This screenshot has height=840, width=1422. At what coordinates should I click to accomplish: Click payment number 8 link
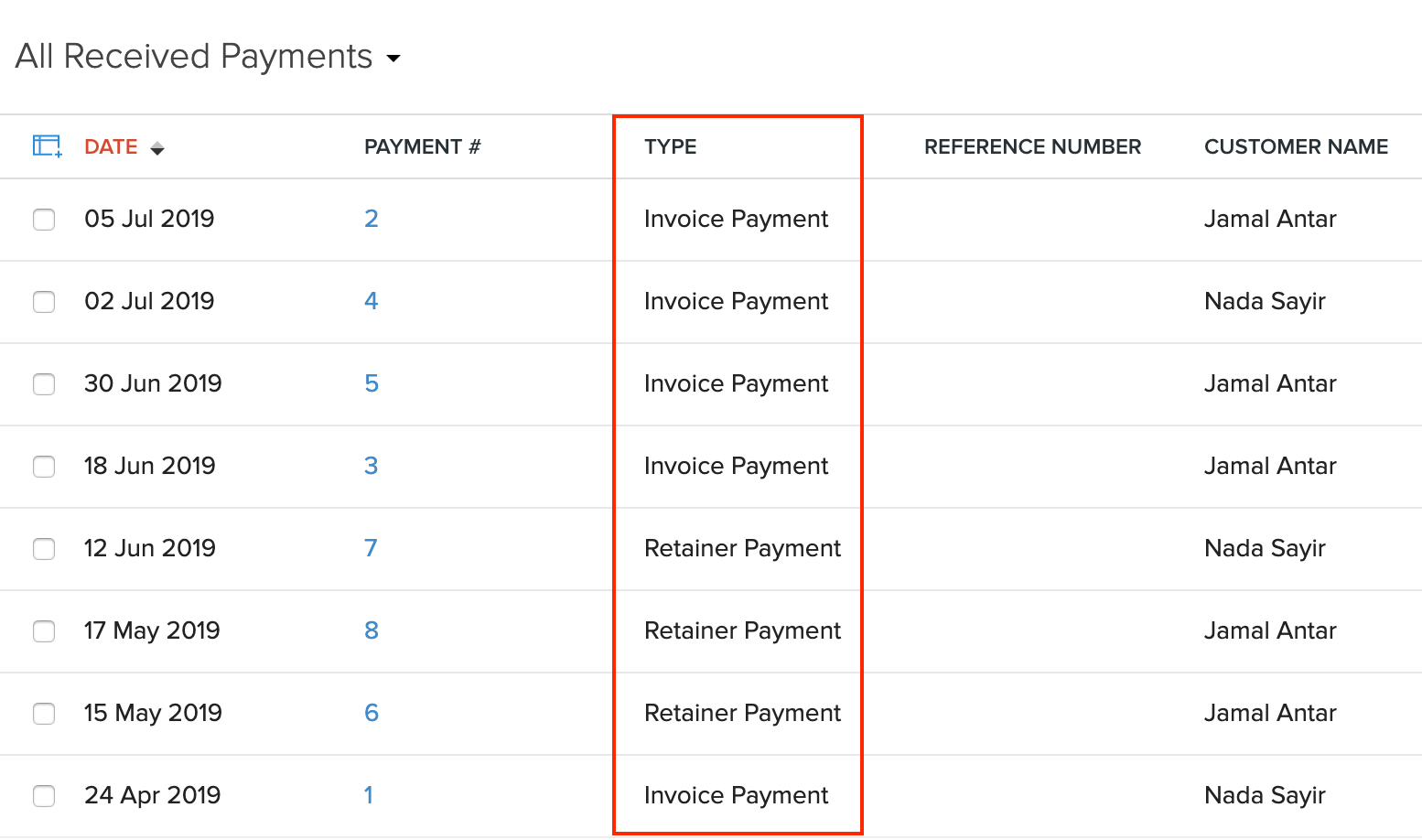pyautogui.click(x=372, y=630)
